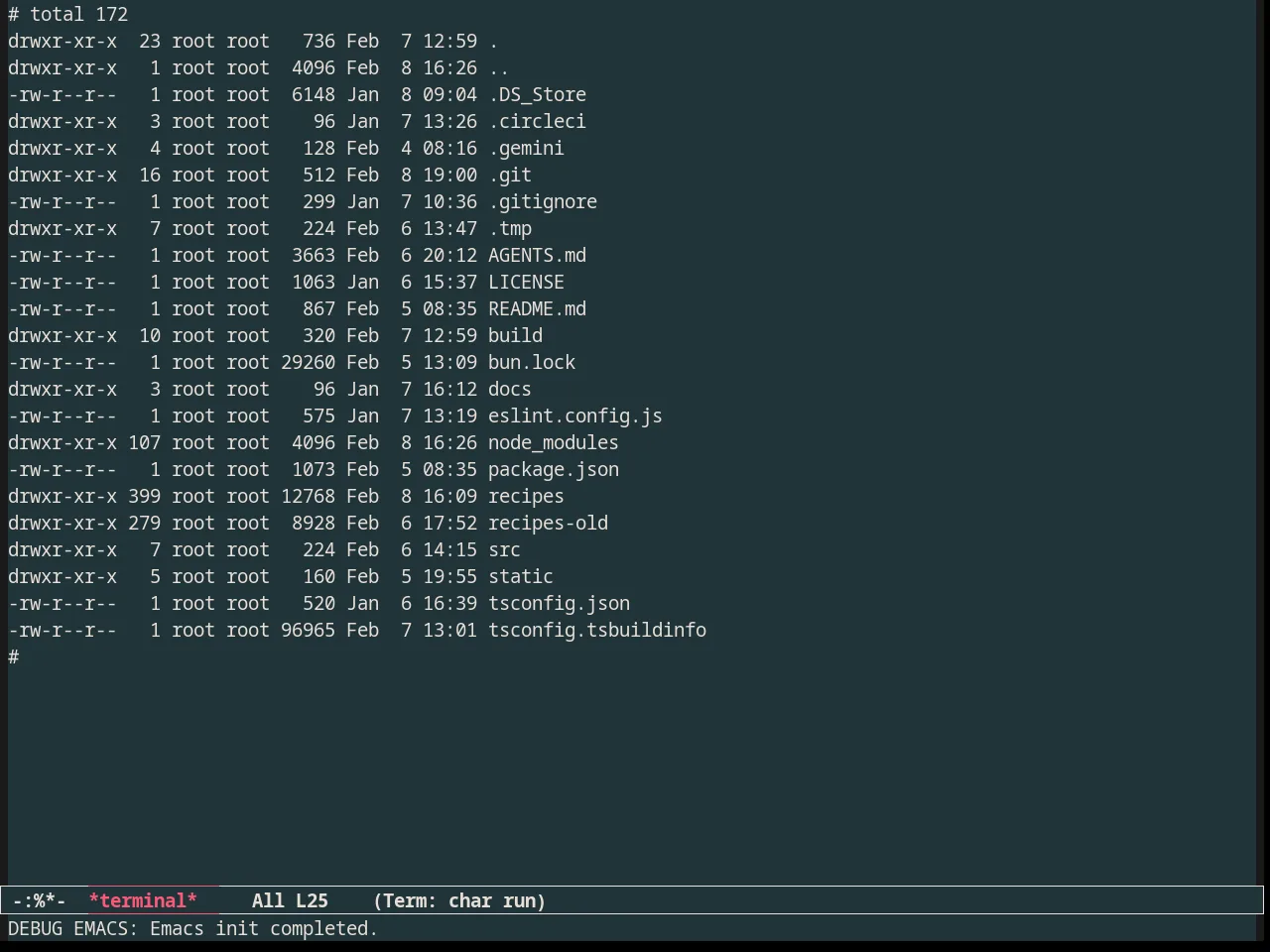Click the .git directory entry

click(510, 175)
